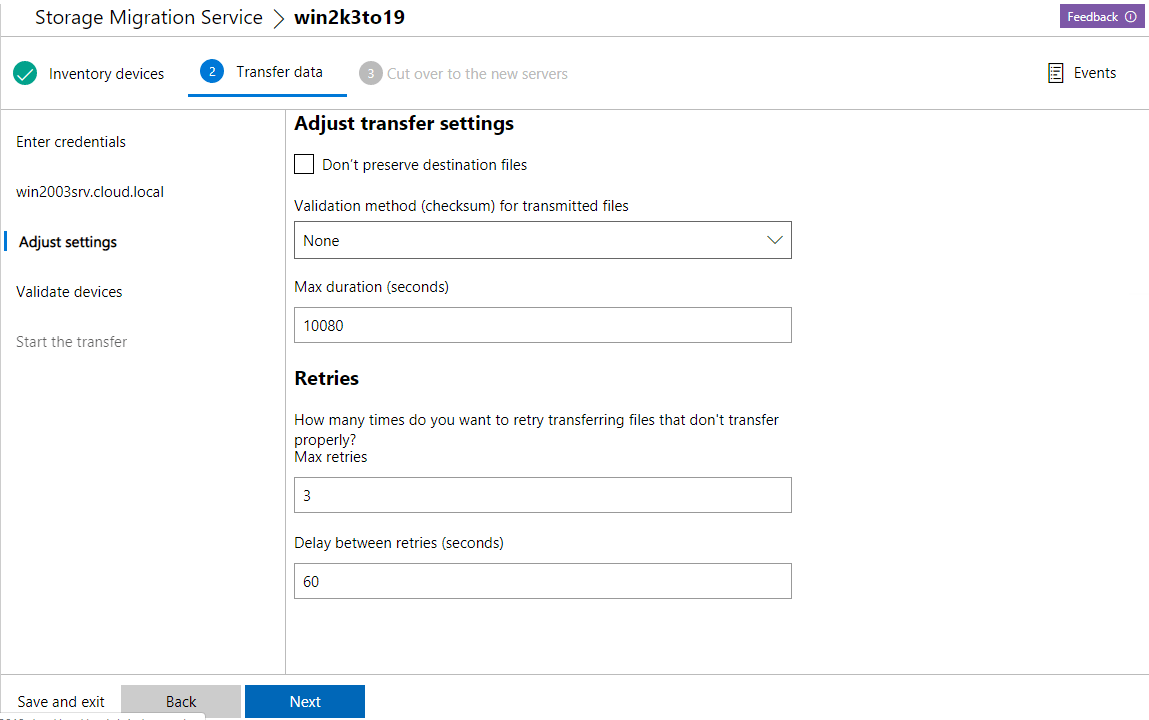This screenshot has width=1149, height=720.
Task: Expand the Validation method dropdown arrow
Action: click(x=774, y=240)
